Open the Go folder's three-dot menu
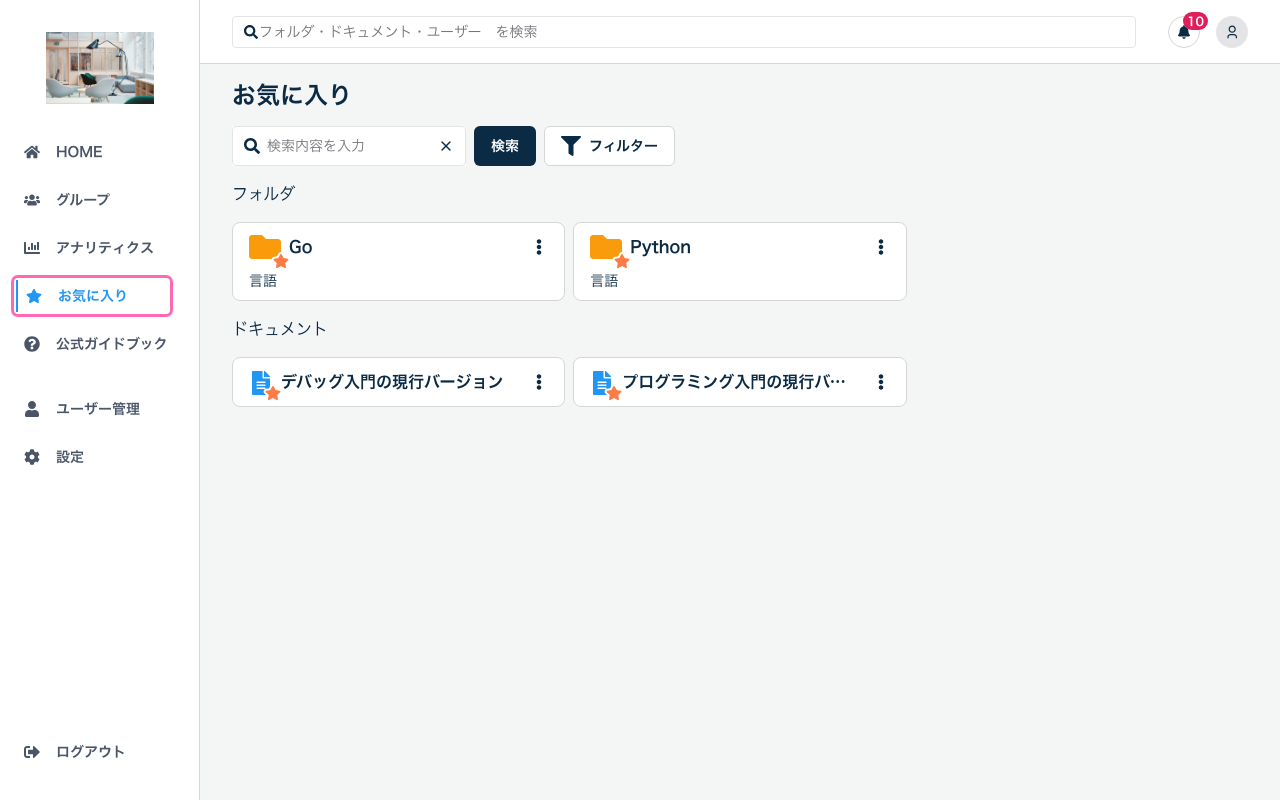Image resolution: width=1280 pixels, height=800 pixels. coord(539,247)
